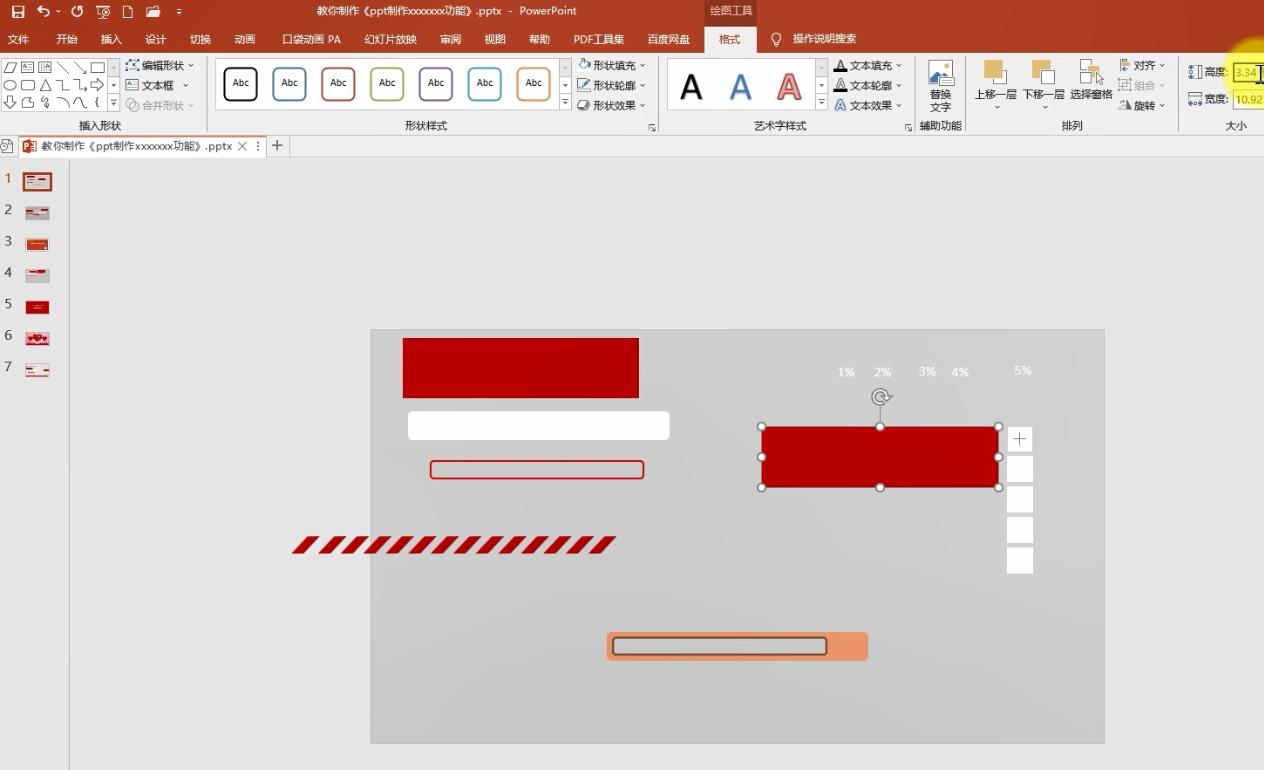
Task: Switch to the 开始 ribbon tab
Action: [66, 39]
